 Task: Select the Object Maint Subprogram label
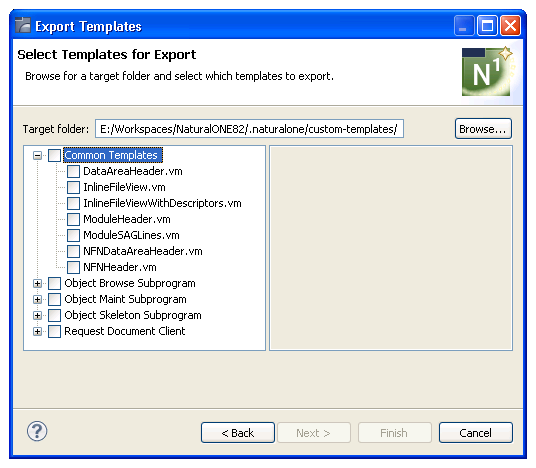pos(125,299)
